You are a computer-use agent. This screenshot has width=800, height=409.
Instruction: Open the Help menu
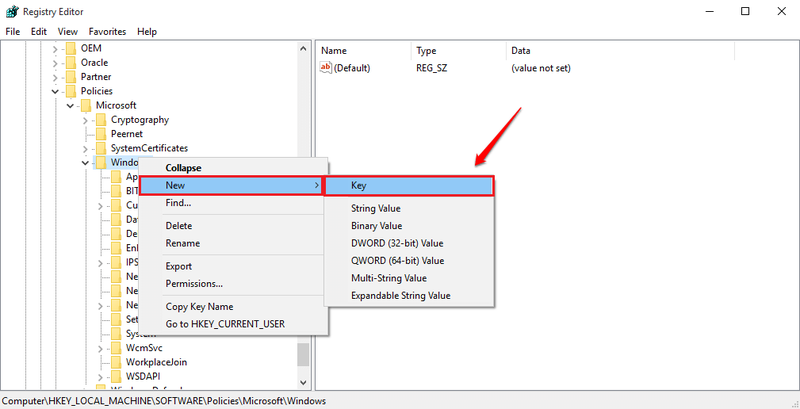(146, 32)
